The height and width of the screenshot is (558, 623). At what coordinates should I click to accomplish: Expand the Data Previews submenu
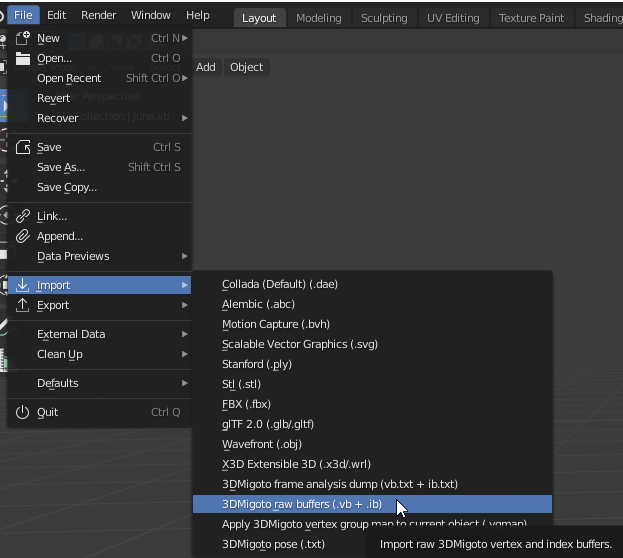pyautogui.click(x=99, y=256)
